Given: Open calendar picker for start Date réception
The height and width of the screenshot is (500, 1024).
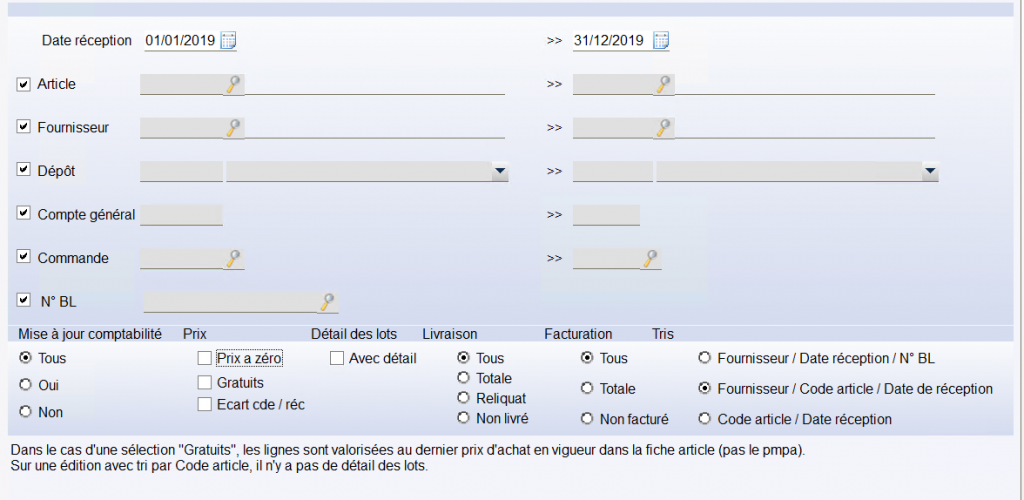Looking at the screenshot, I should (x=228, y=41).
